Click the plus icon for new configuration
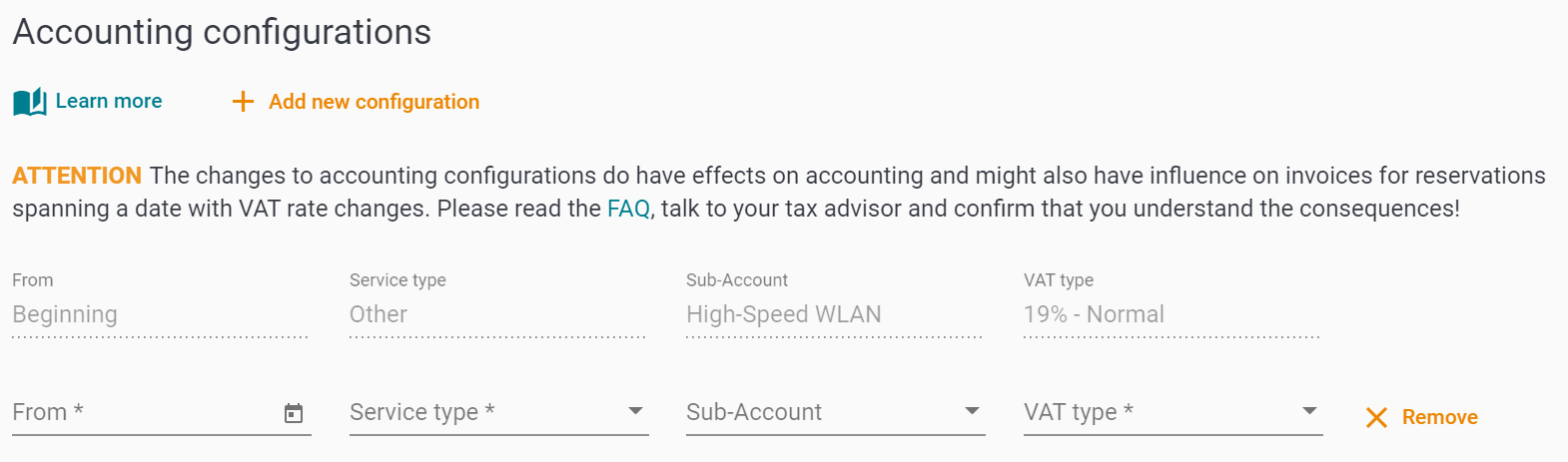1568x462 pixels. tap(243, 102)
